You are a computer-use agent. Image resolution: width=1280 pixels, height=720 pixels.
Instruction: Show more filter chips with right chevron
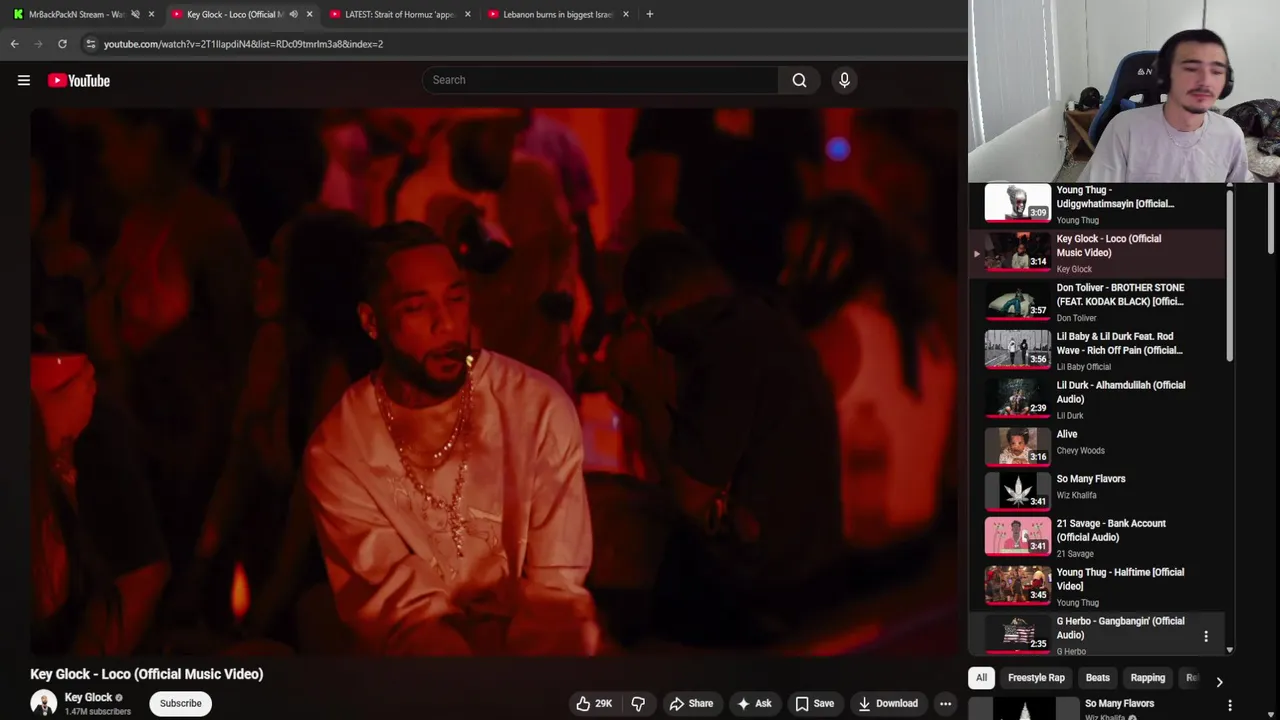click(x=1219, y=682)
